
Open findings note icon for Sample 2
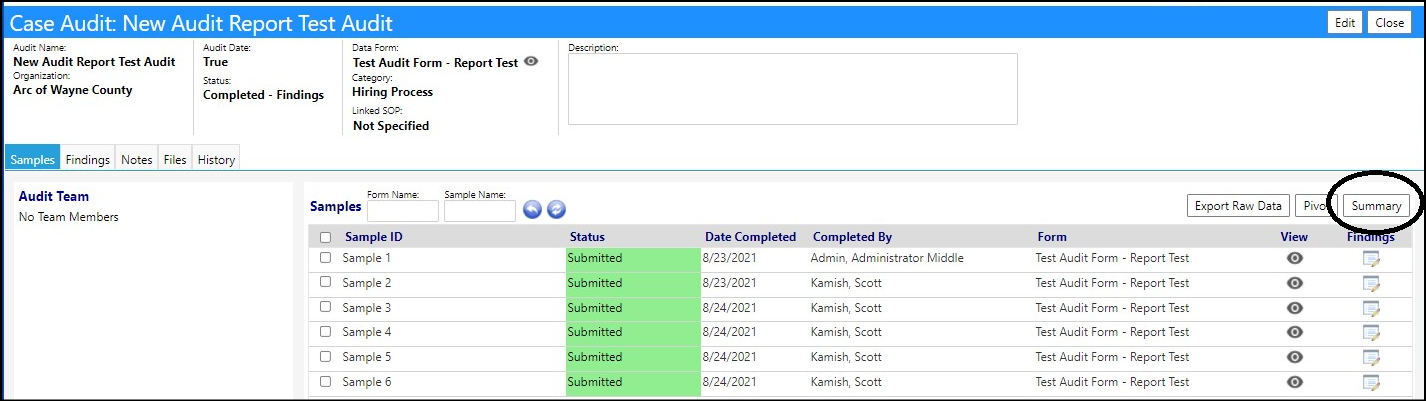(x=1371, y=284)
